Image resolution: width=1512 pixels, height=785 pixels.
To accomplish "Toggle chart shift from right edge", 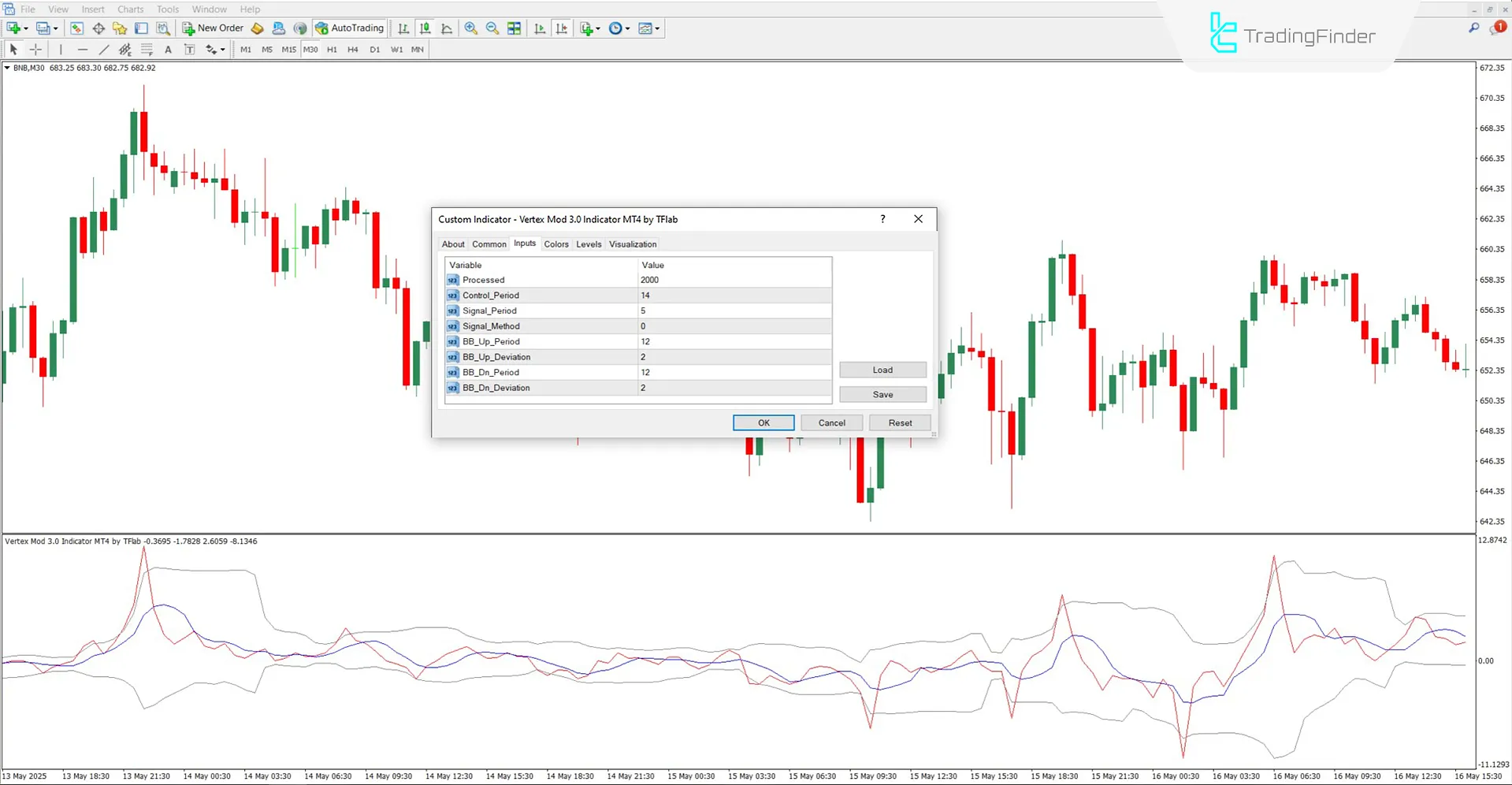I will tap(562, 28).
